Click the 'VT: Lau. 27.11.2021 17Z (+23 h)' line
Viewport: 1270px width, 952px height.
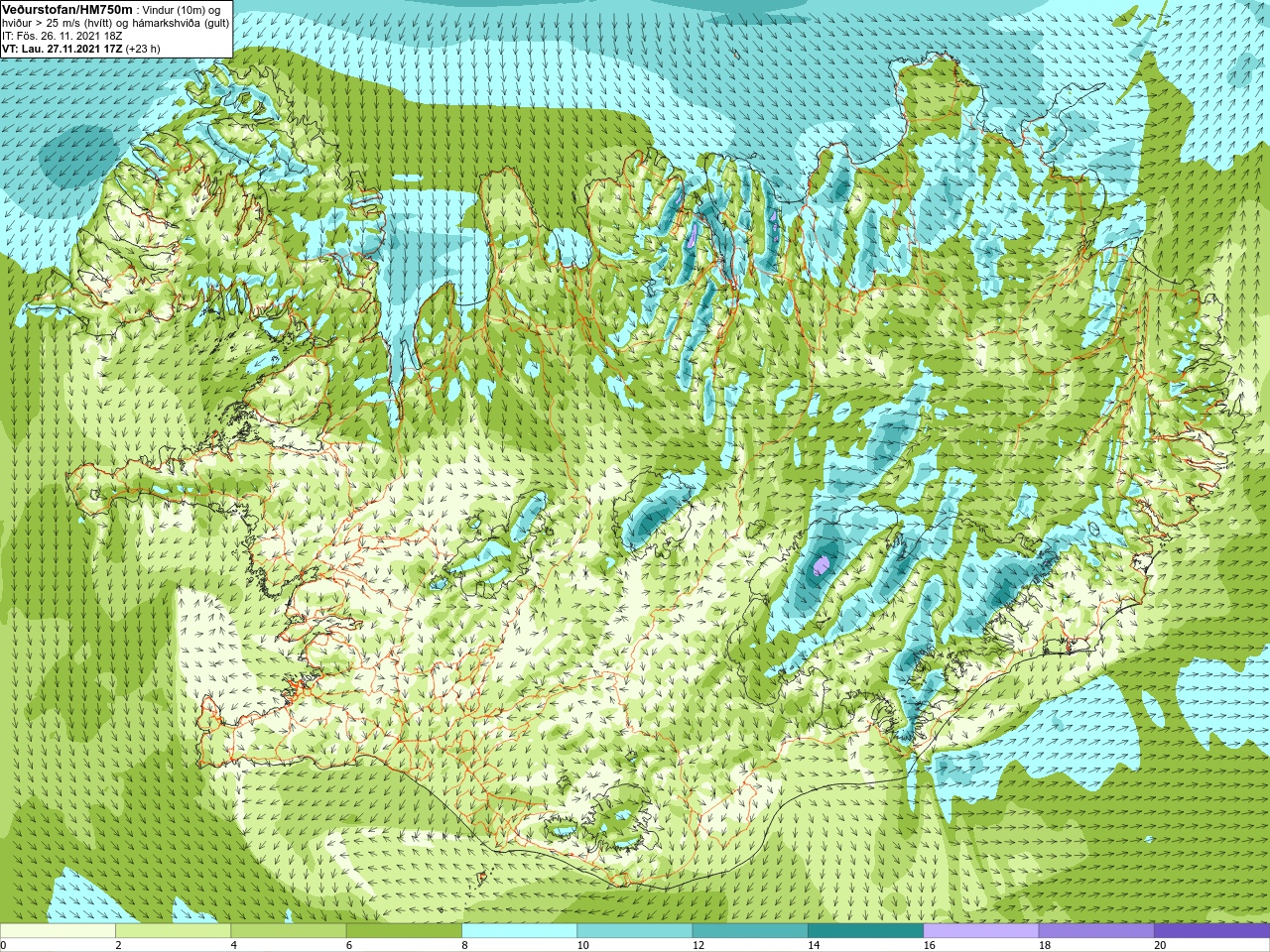pyautogui.click(x=81, y=49)
